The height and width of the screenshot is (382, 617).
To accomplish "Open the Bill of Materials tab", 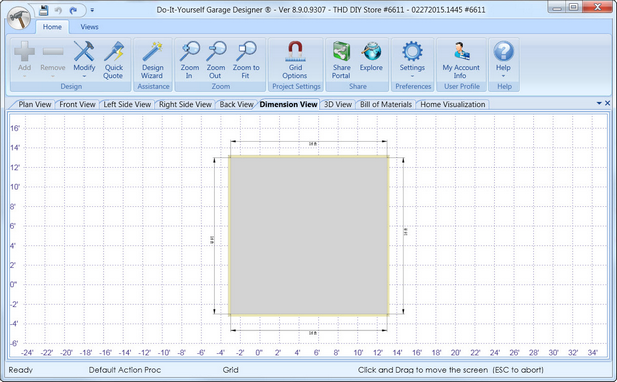I will click(x=386, y=104).
